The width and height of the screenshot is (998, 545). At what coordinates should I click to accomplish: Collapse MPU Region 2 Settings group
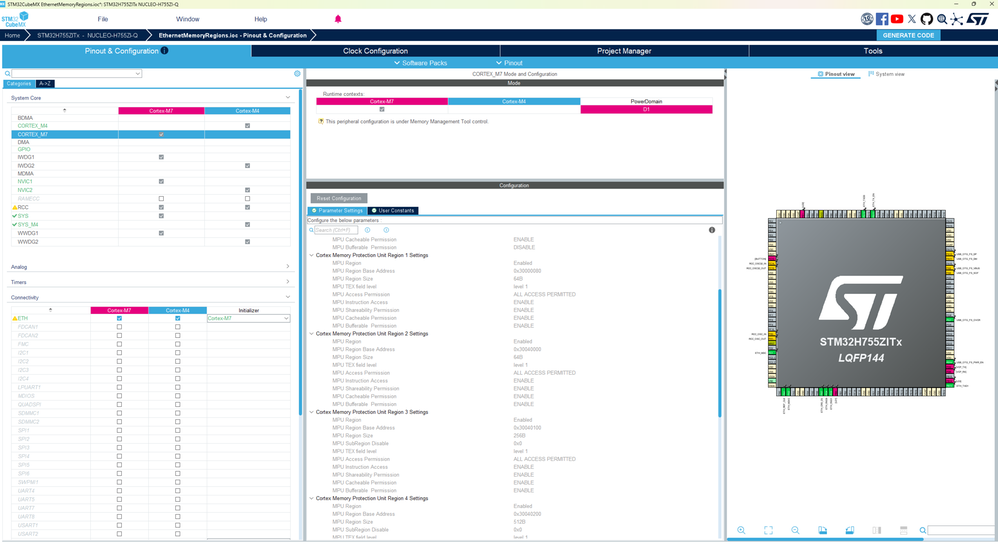point(312,334)
